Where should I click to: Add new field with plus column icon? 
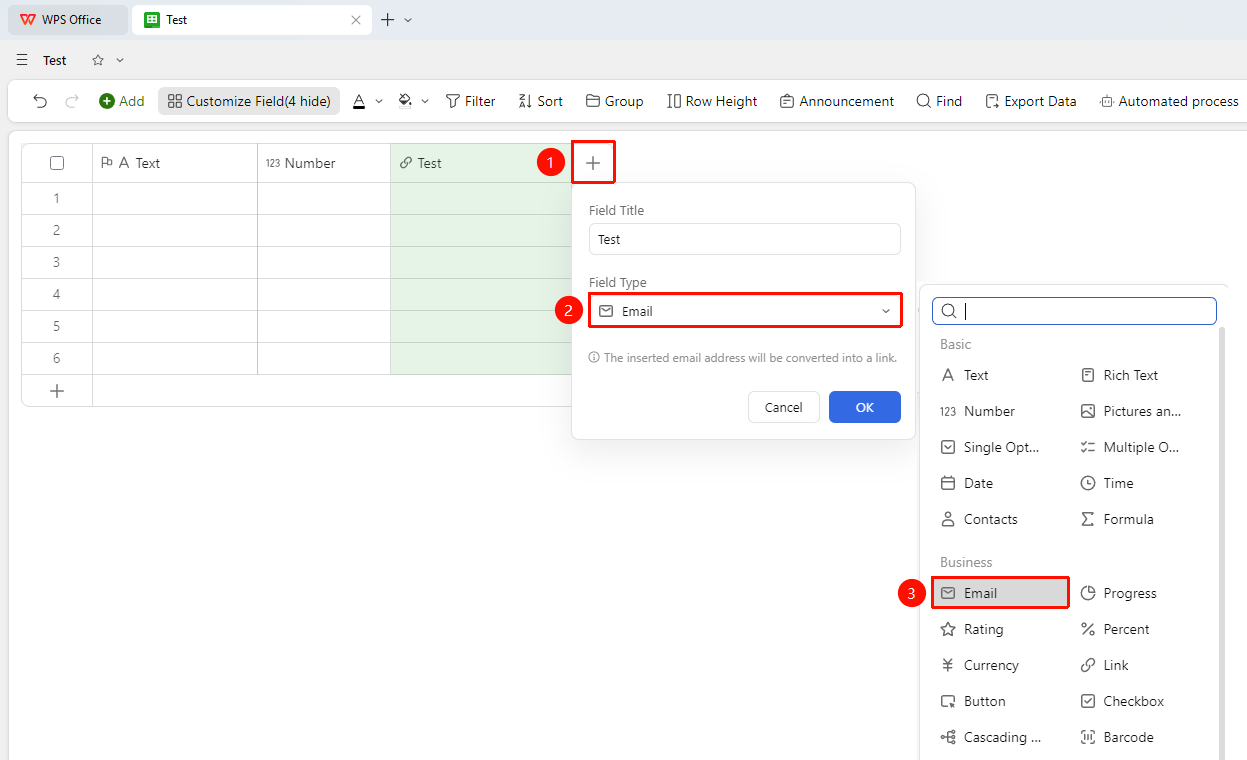tap(593, 162)
